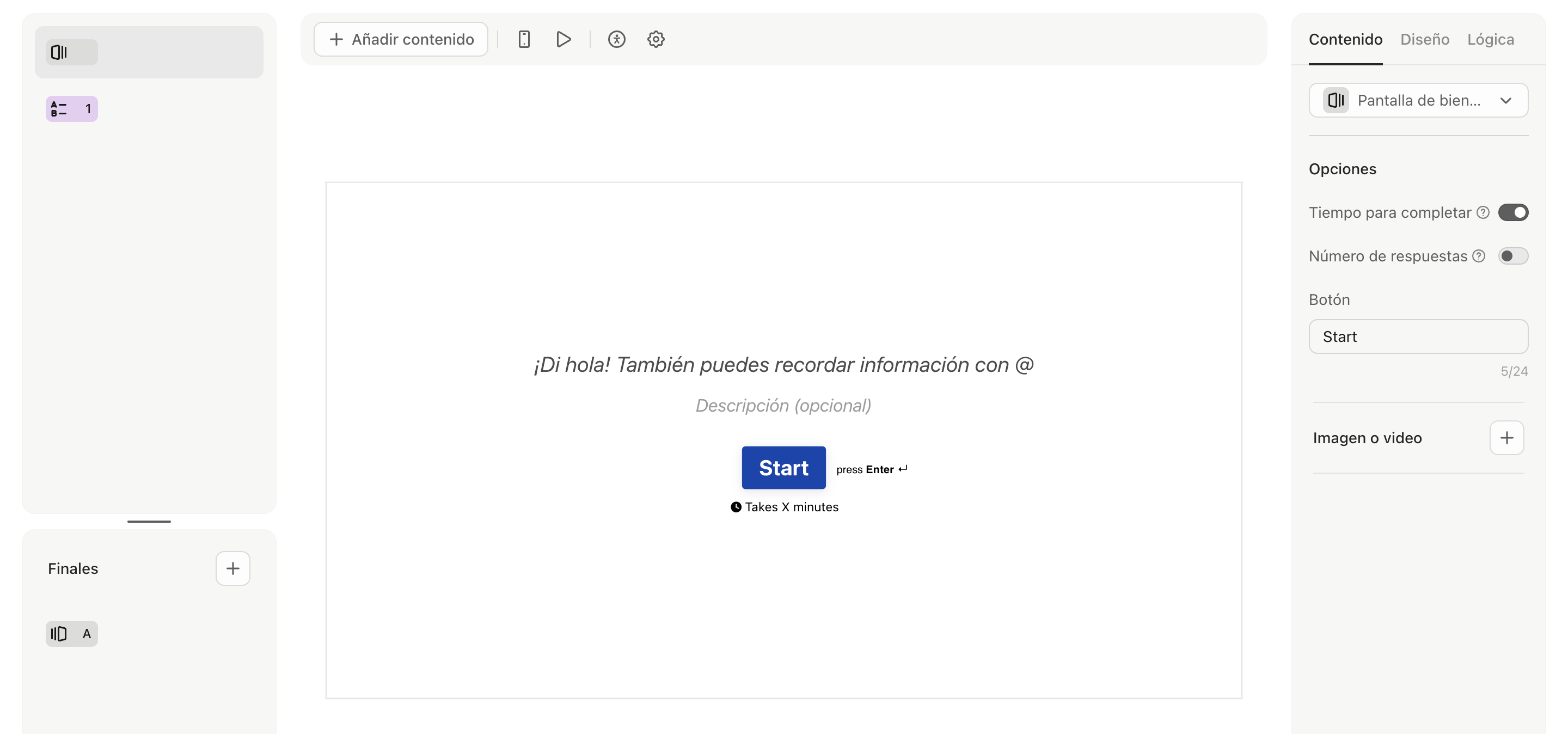Add a new ending with Finales plus

232,568
